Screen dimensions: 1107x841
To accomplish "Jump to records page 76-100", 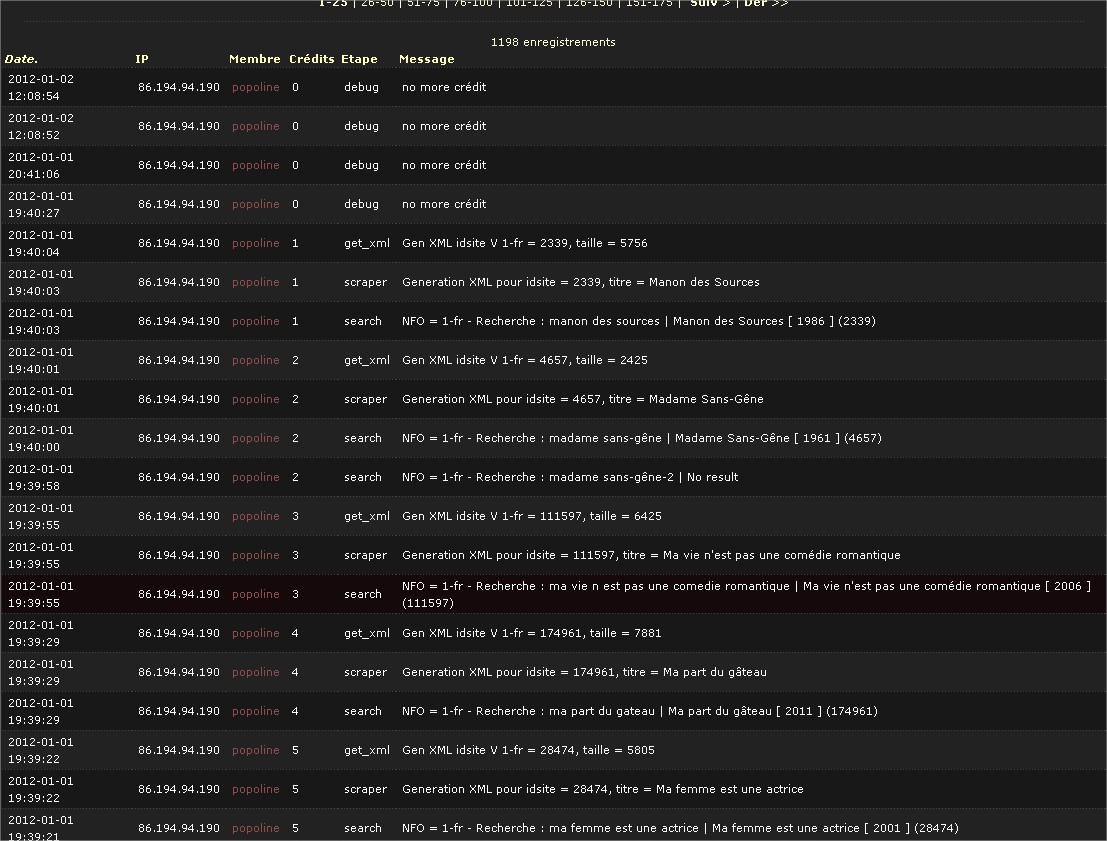I will (x=472, y=4).
